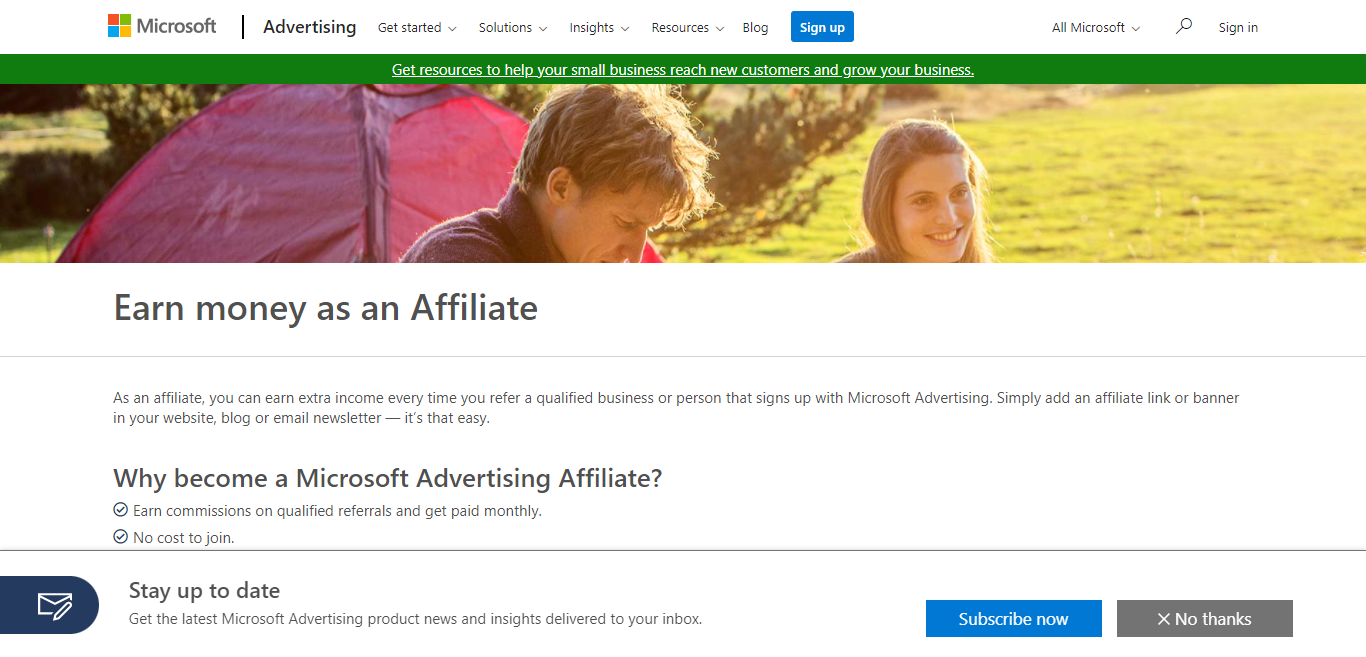Screen dimensions: 1366x657
Task: Click the checkmark icon beside Earn commissions
Action: [x=121, y=510]
